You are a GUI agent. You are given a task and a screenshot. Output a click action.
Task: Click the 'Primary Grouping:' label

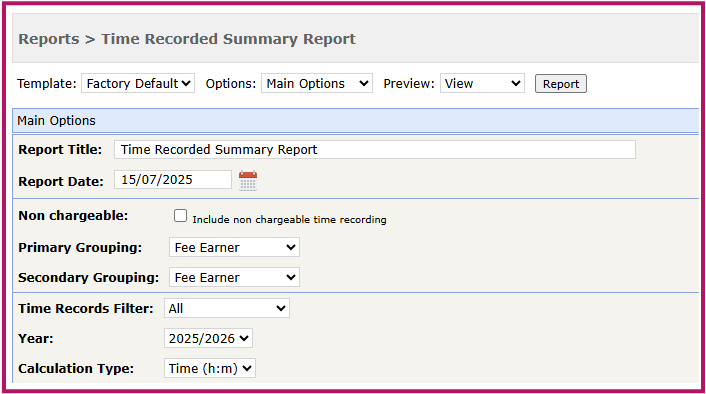[80, 248]
